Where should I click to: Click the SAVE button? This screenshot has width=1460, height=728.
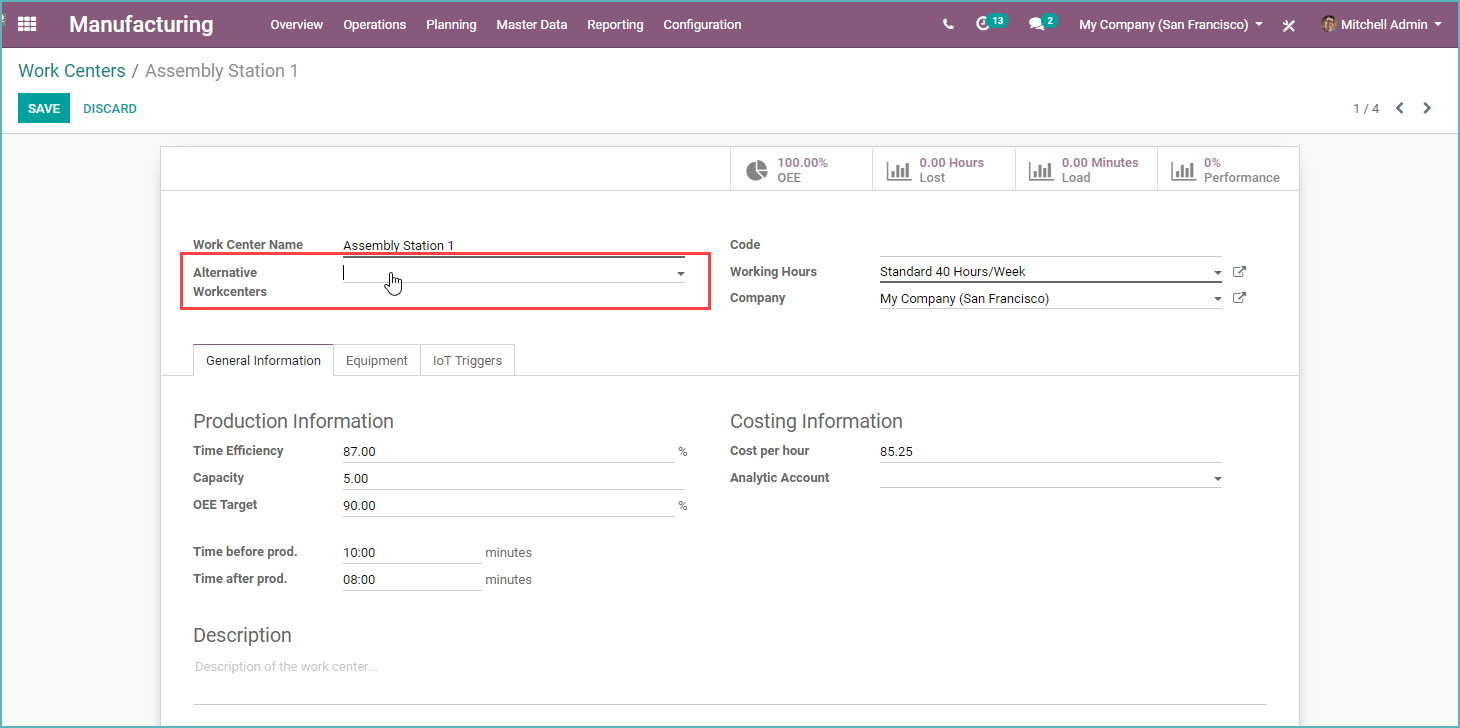pos(43,108)
